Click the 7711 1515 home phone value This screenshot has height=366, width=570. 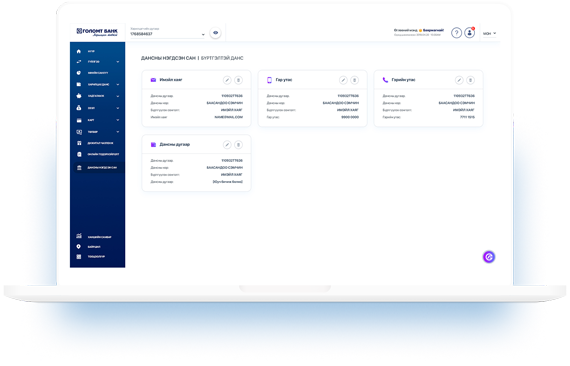[467, 117]
